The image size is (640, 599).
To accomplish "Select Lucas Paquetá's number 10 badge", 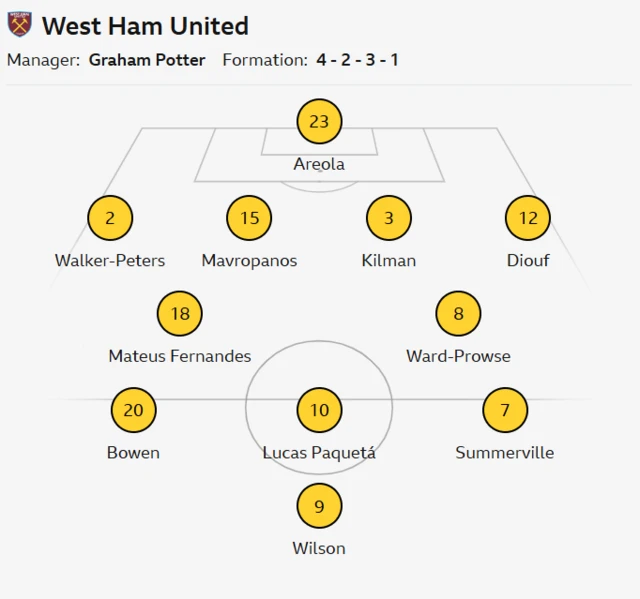I will [x=319, y=410].
